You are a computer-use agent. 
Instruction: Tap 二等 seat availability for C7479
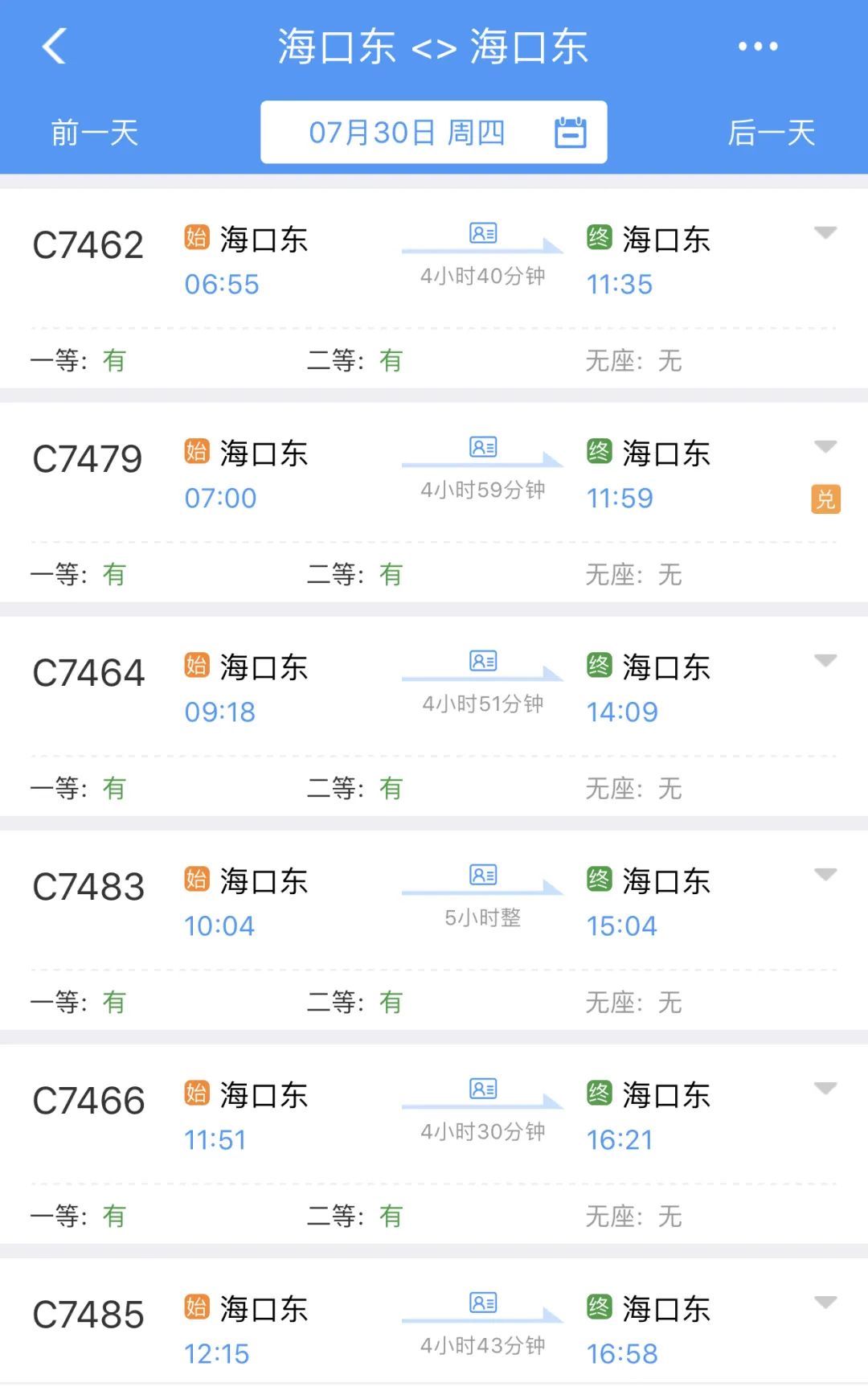(x=354, y=574)
